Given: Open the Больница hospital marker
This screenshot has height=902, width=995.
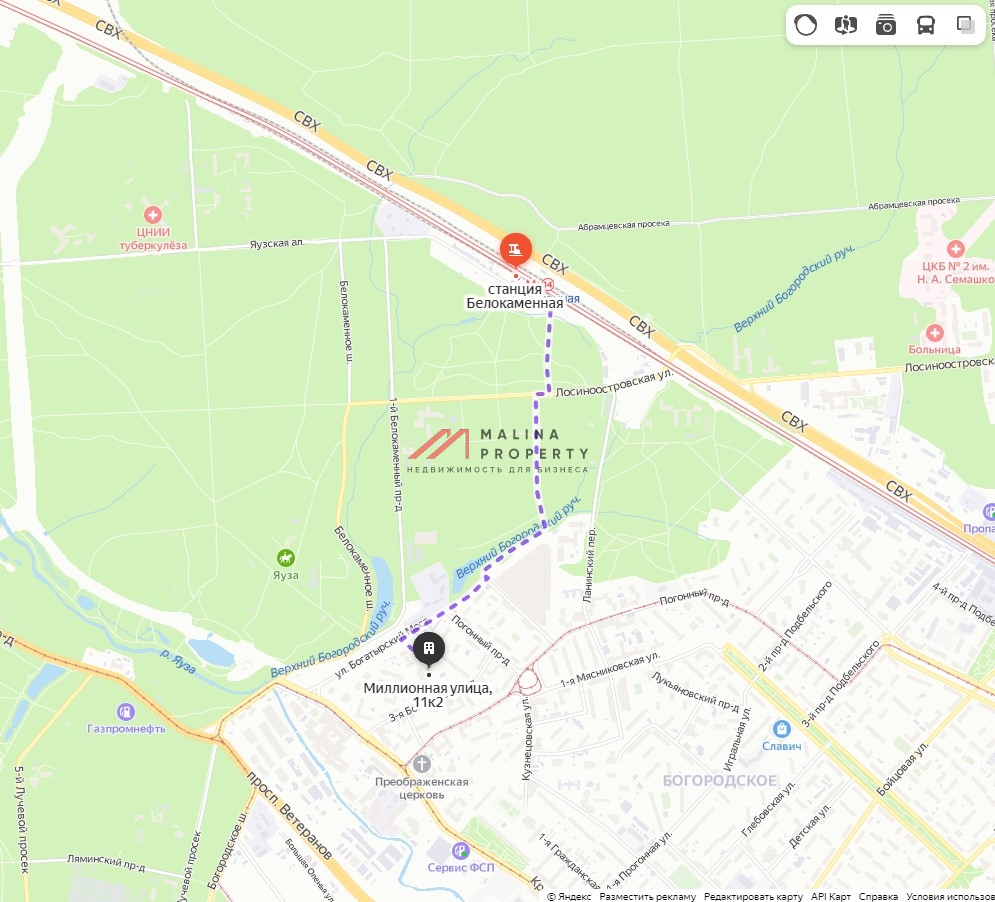Looking at the screenshot, I should 934,333.
